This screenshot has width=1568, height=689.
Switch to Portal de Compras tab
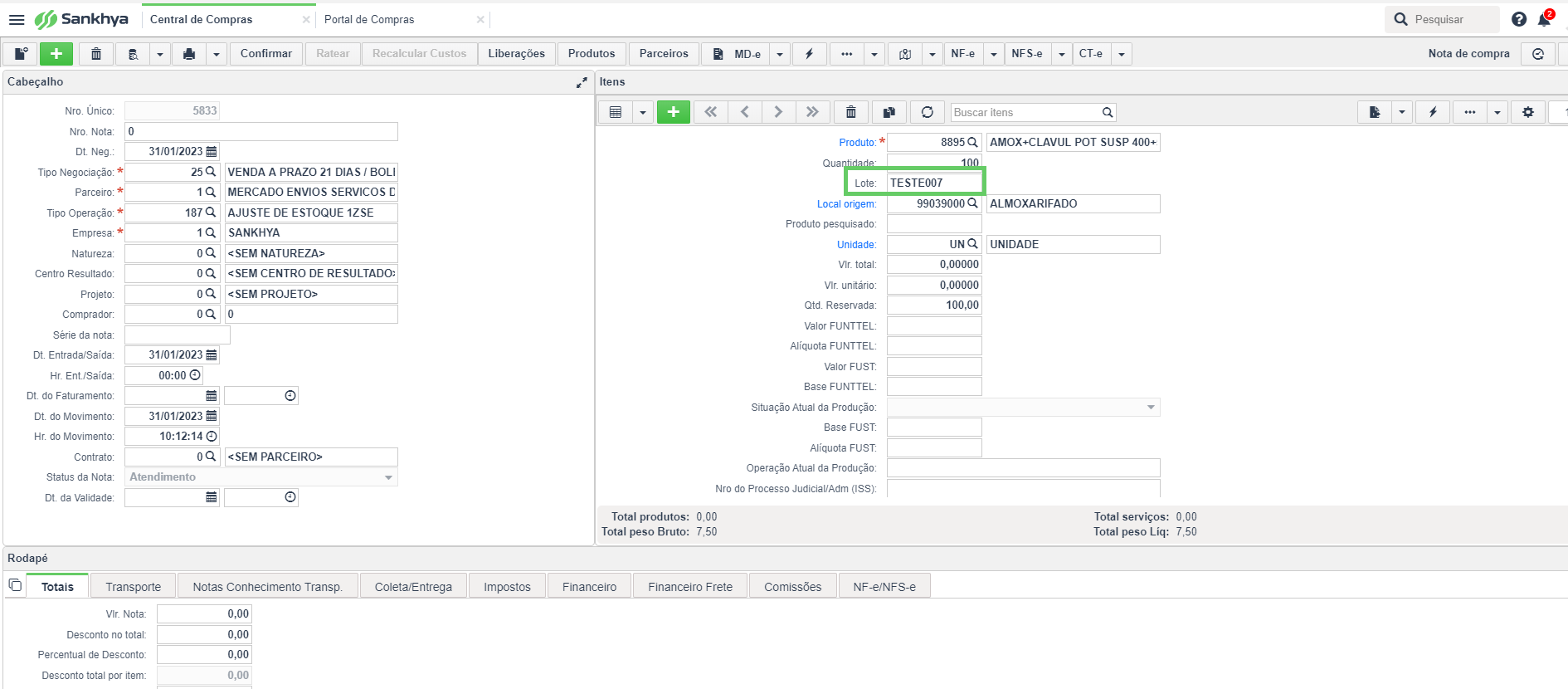(x=369, y=19)
